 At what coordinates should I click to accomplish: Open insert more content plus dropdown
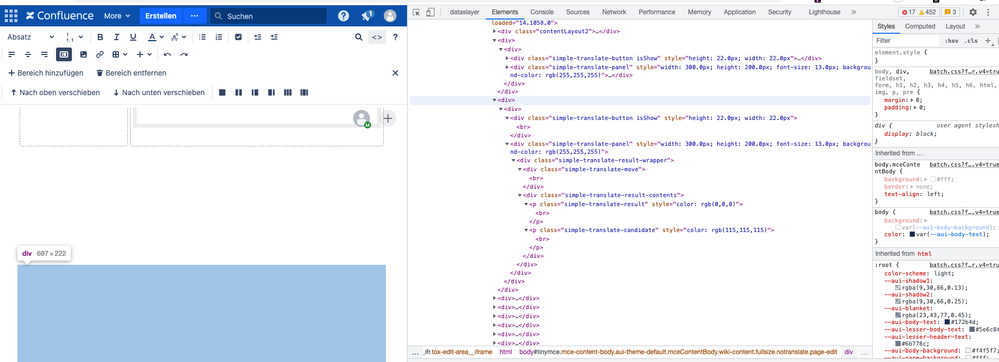(144, 54)
